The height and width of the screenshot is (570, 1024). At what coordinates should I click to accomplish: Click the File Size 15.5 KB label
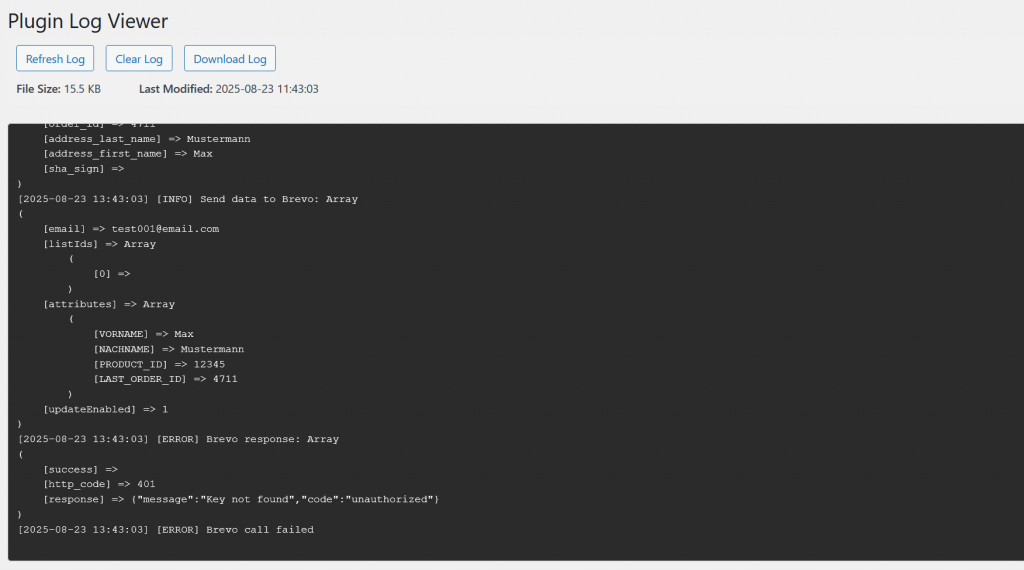[x=59, y=89]
